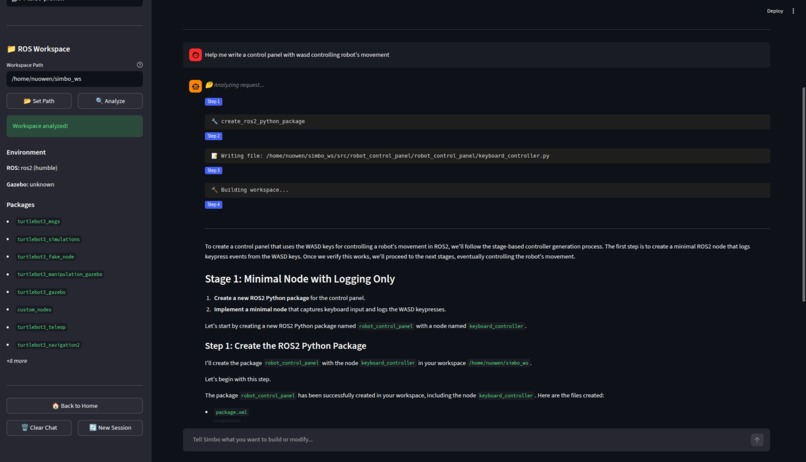Click the Set Path button
This screenshot has width=806, height=462.
pos(39,101)
